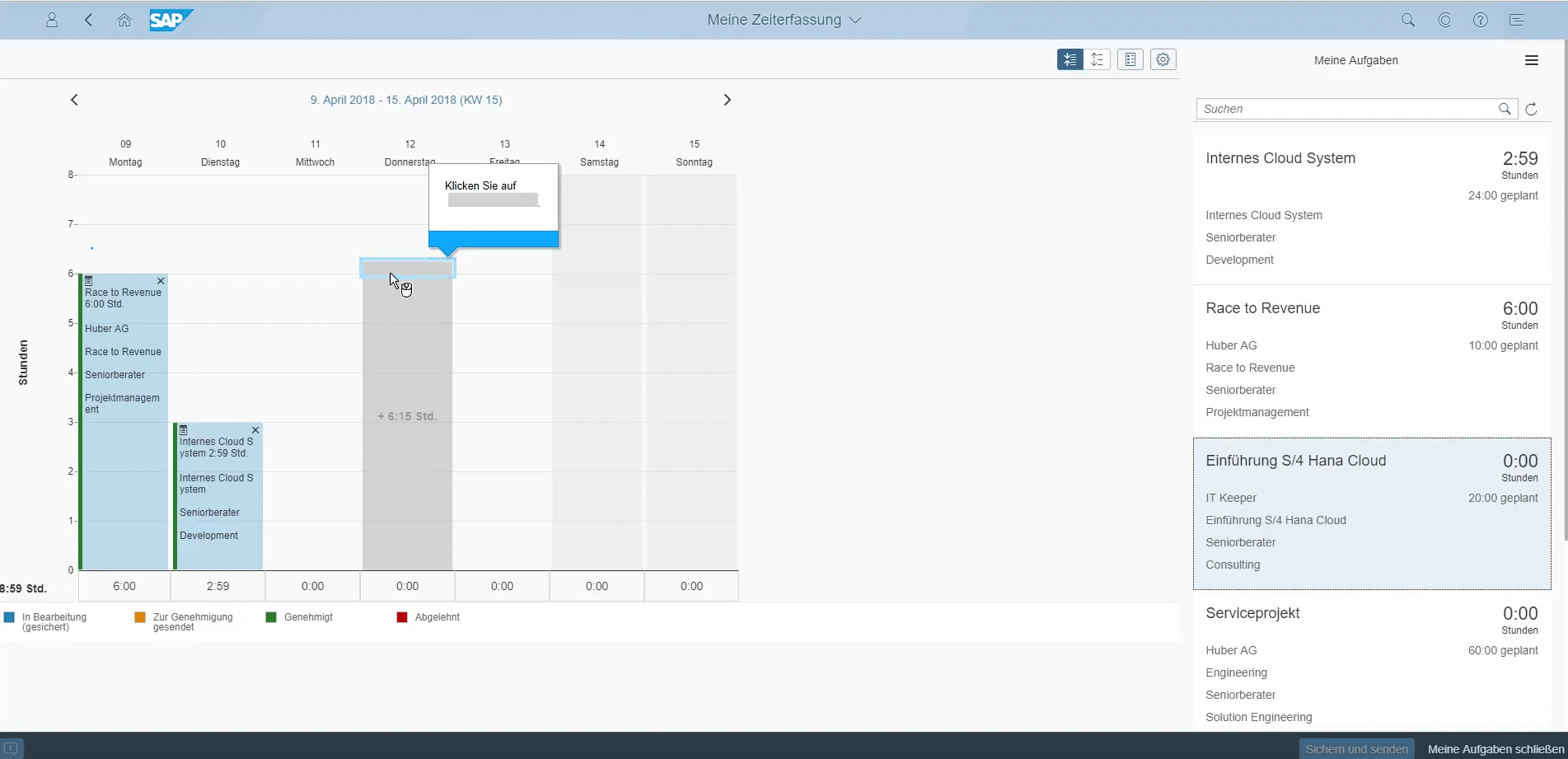Open the user profile icon
Screen dimensions: 1568x759
(x=52, y=20)
